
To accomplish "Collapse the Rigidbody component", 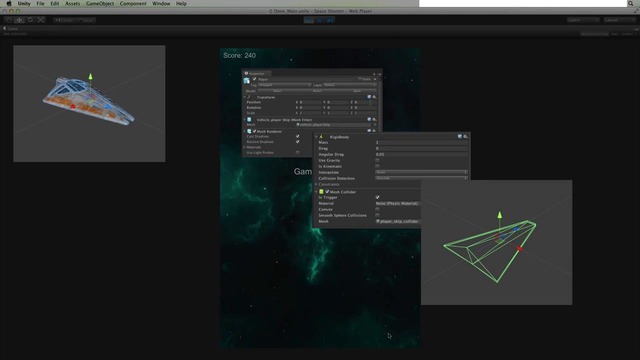I will (316, 137).
